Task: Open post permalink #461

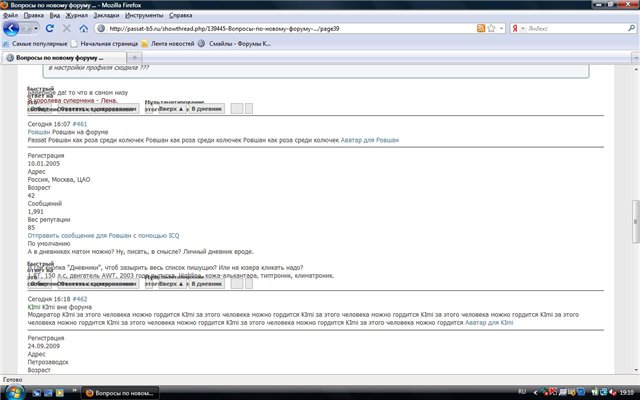Action: 80,124
